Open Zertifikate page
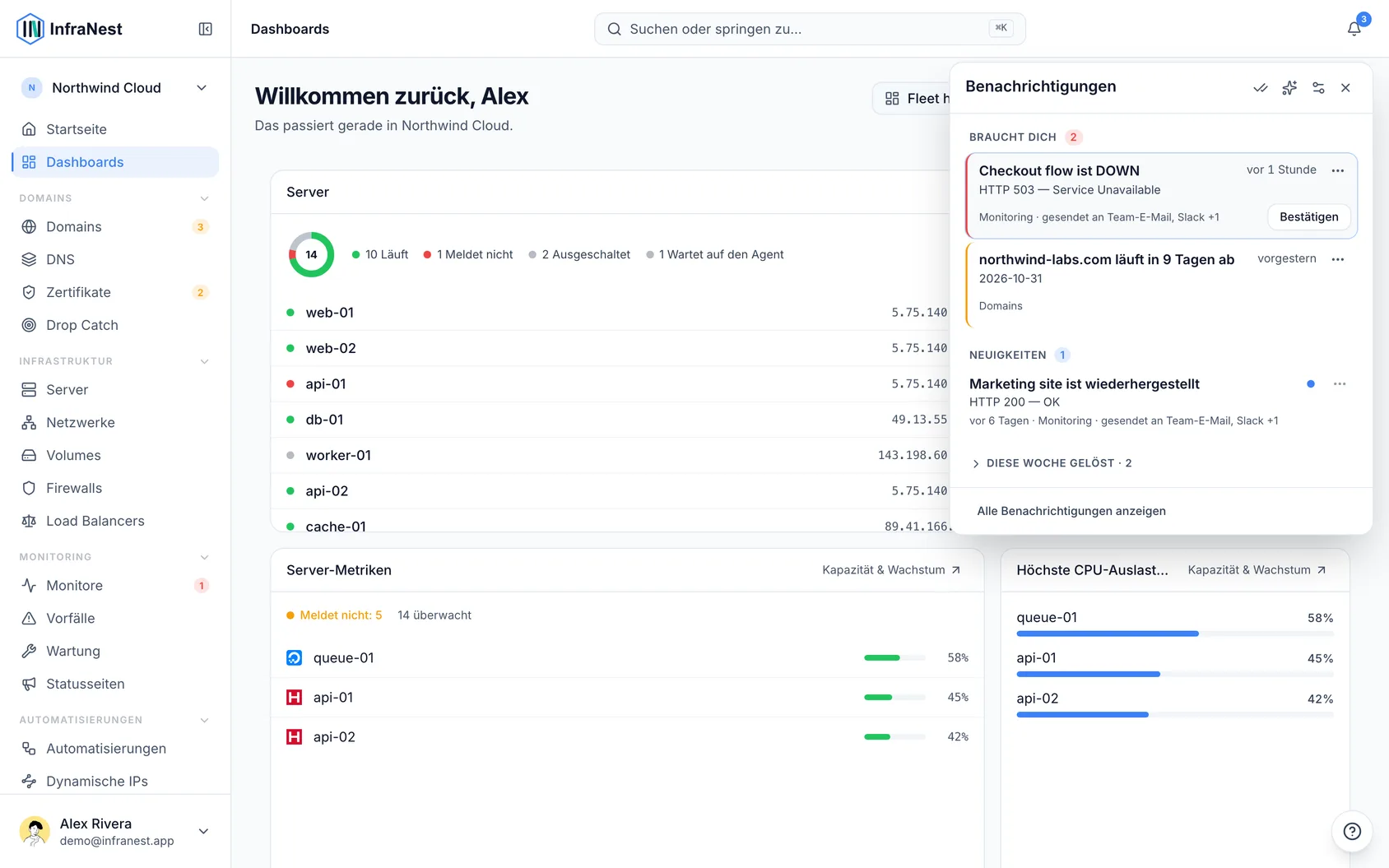This screenshot has width=1389, height=868. click(x=115, y=293)
